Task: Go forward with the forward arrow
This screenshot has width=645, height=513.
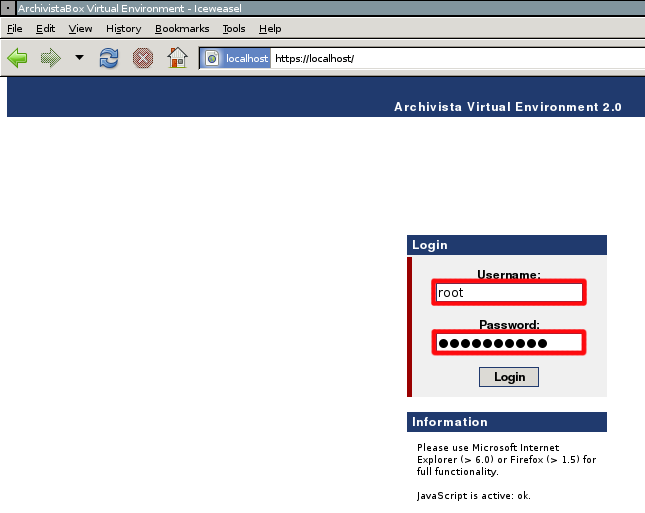Action: 51,58
